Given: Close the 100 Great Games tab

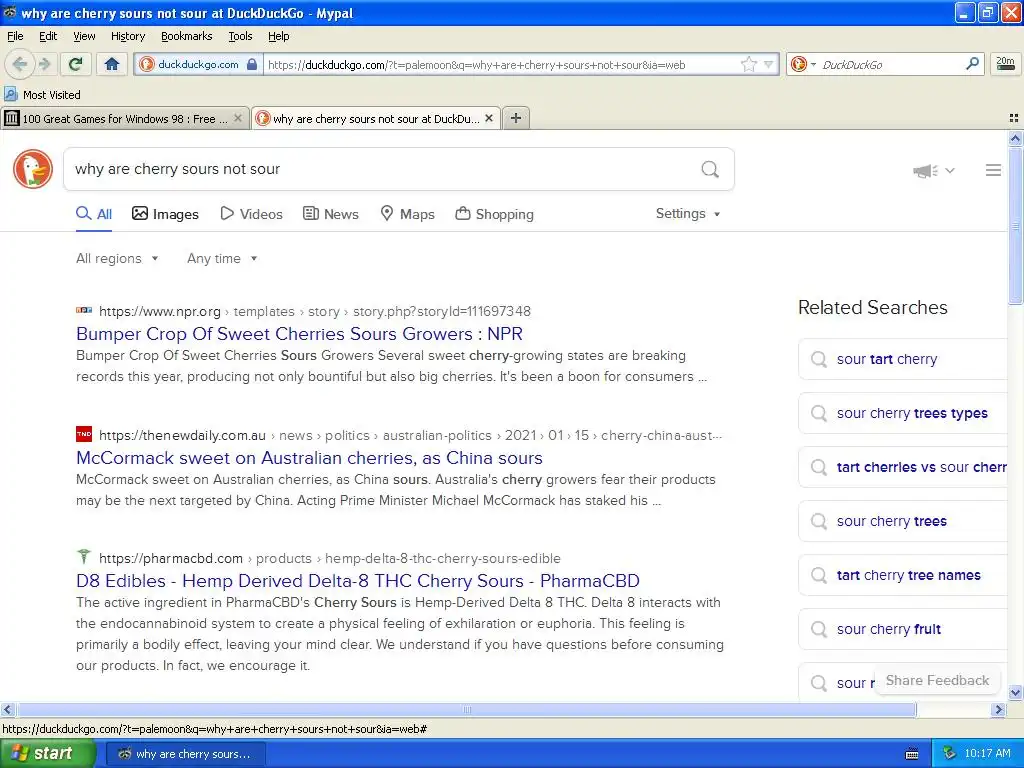Looking at the screenshot, I should (238, 118).
